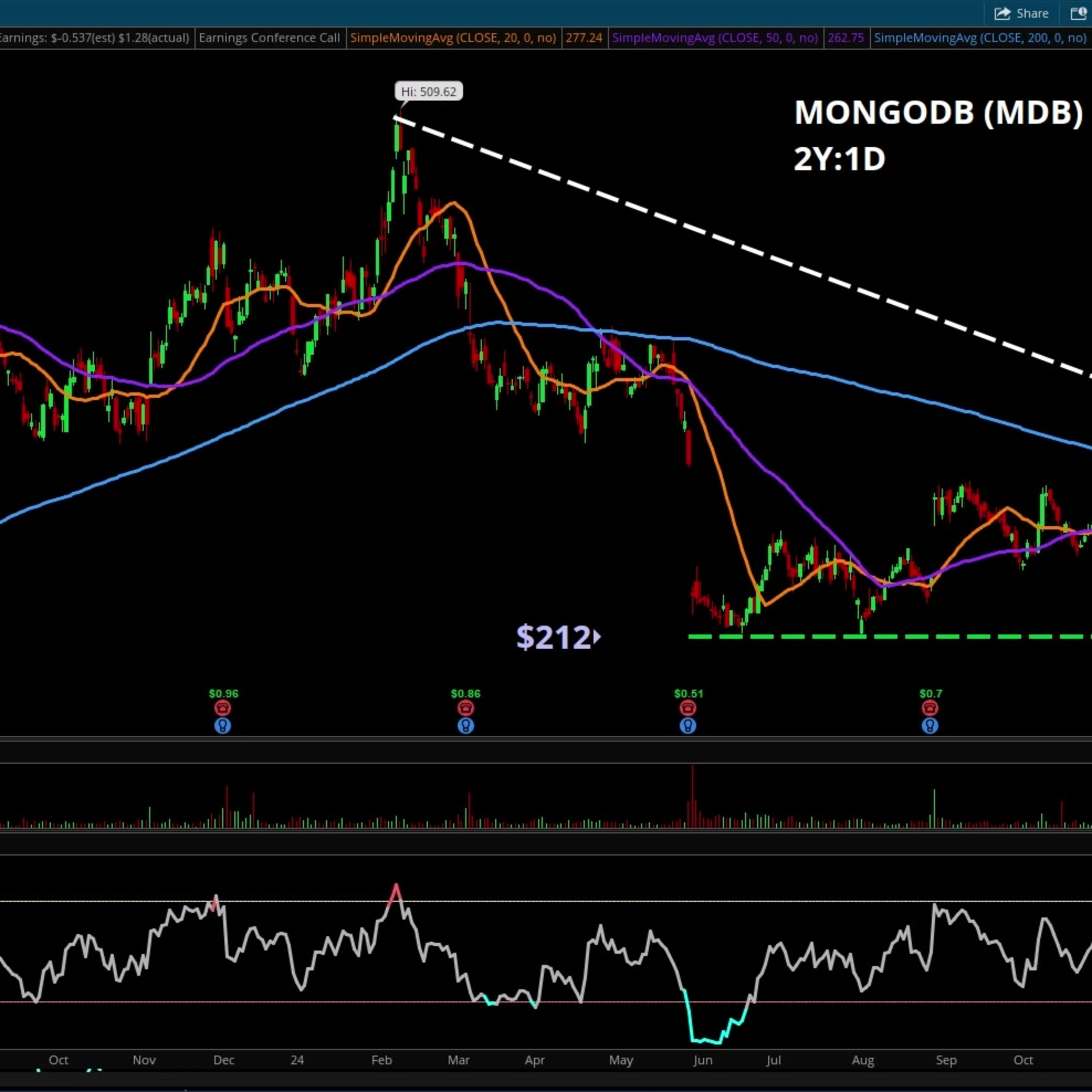Open the earnings call phone icon under $0.96
This screenshot has height=1092, width=1092.
pyautogui.click(x=223, y=708)
